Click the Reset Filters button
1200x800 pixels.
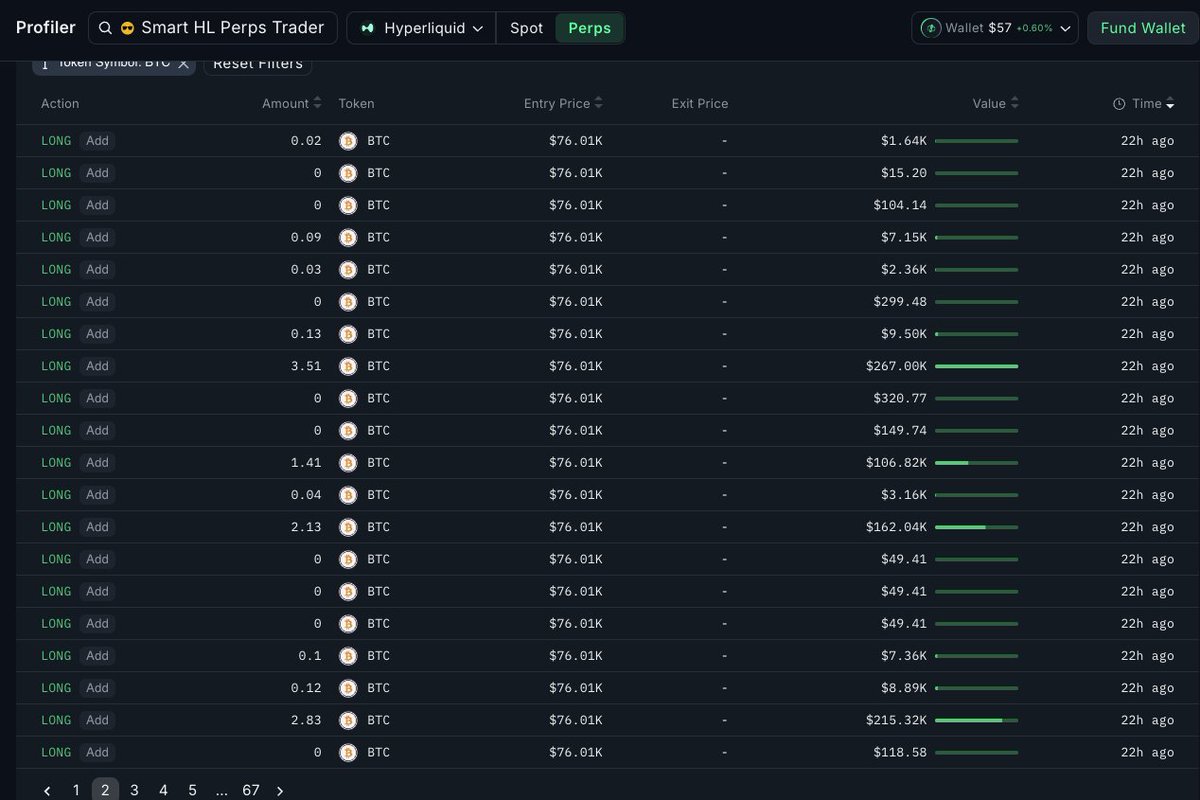click(x=258, y=63)
